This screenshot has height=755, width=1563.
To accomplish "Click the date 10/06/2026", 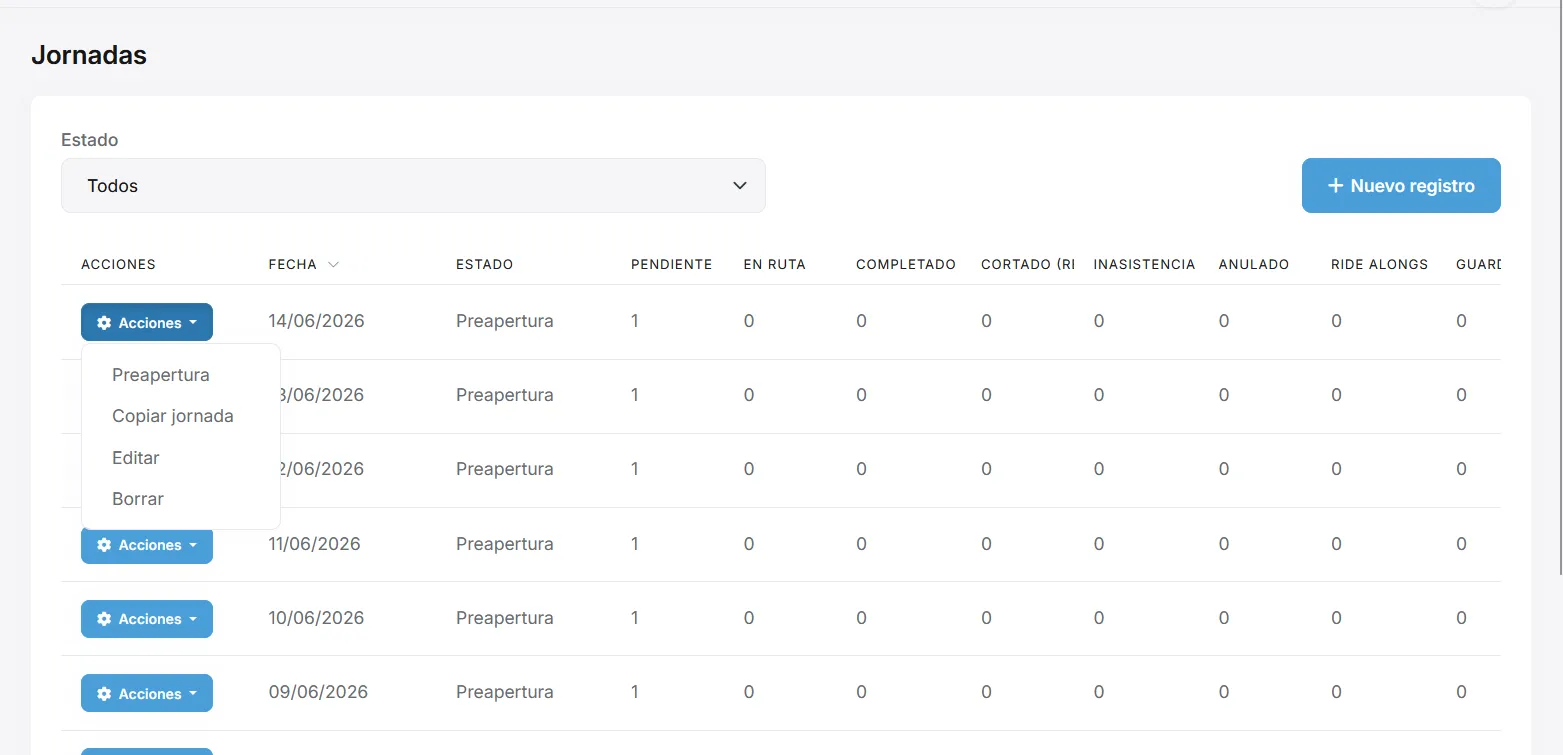I will coord(316,618).
